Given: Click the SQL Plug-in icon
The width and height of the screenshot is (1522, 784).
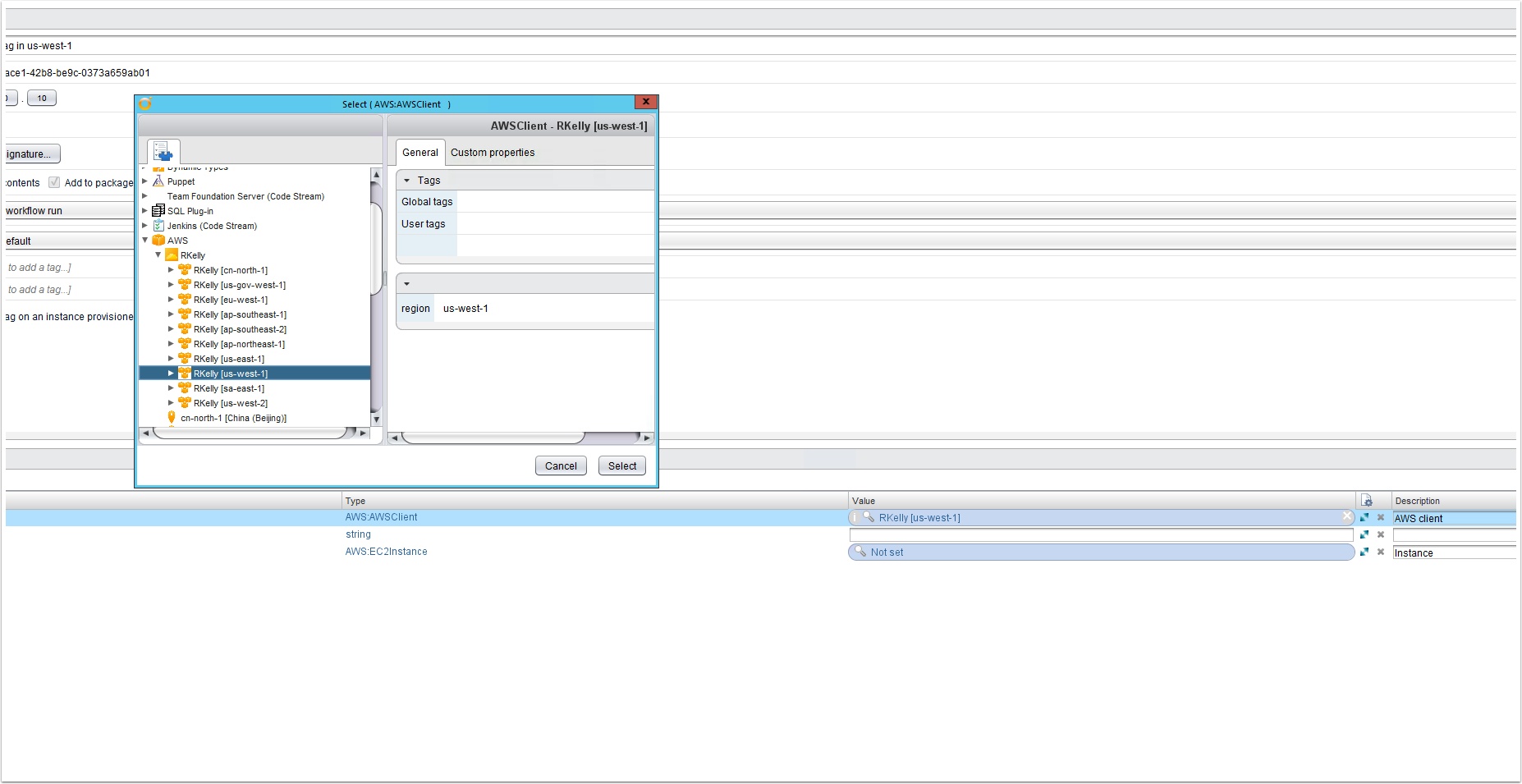Looking at the screenshot, I should tap(158, 211).
